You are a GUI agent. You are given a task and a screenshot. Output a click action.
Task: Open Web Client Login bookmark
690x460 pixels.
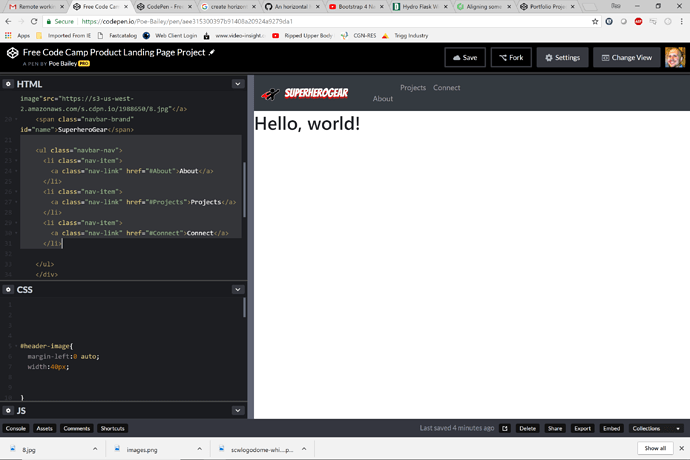coord(170,36)
